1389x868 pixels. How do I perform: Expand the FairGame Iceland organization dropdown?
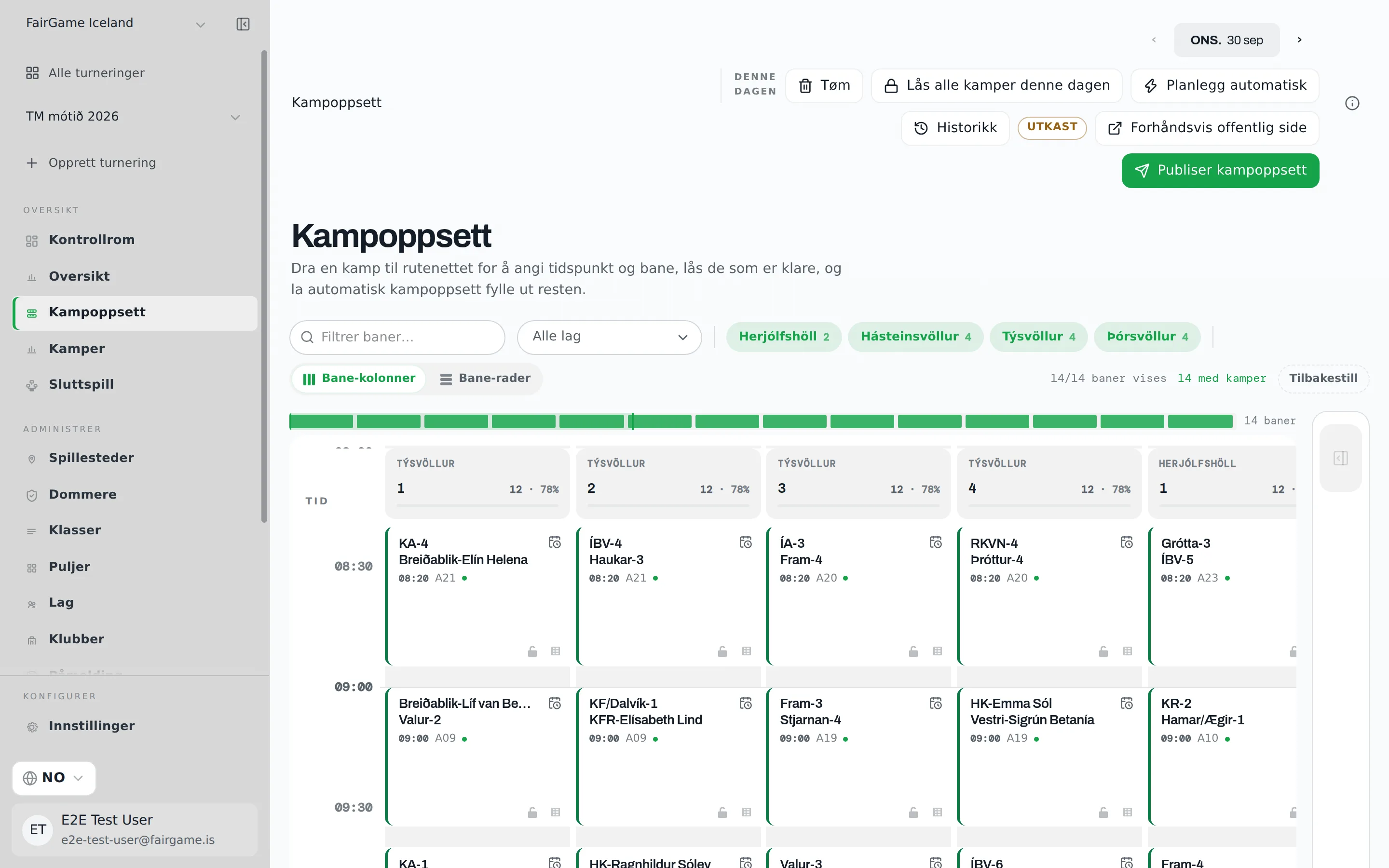tap(115, 24)
